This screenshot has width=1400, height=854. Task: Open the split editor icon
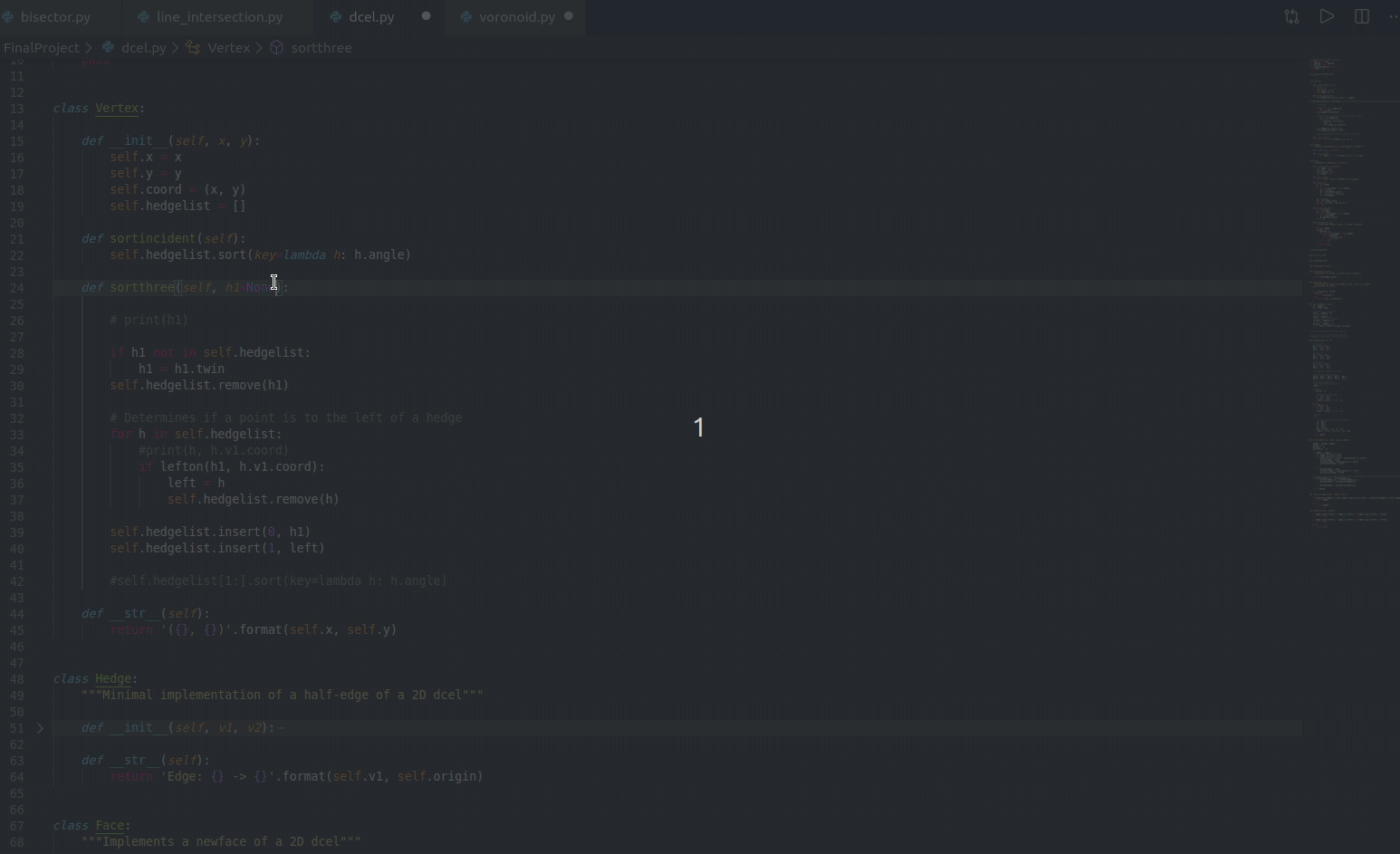[1362, 16]
